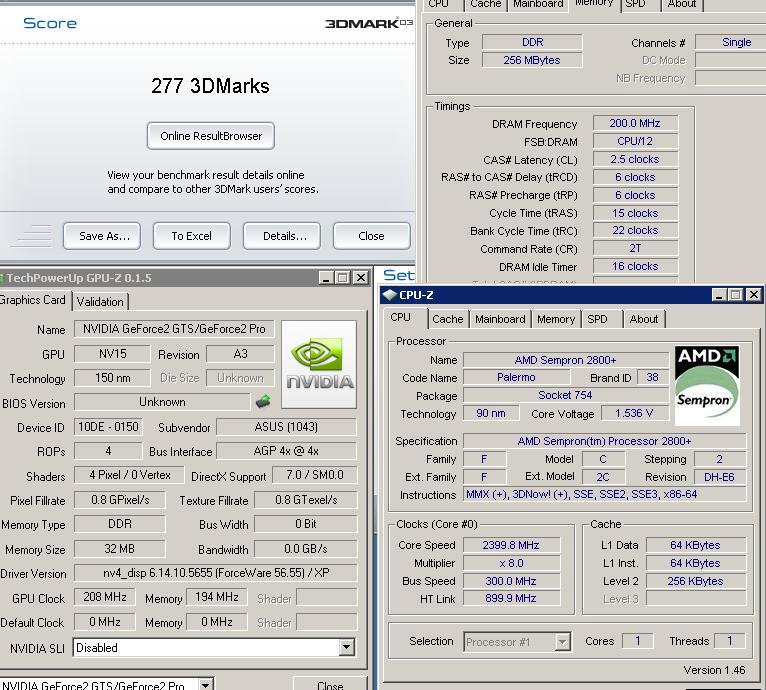Click the Channels # value Single

coord(733,42)
